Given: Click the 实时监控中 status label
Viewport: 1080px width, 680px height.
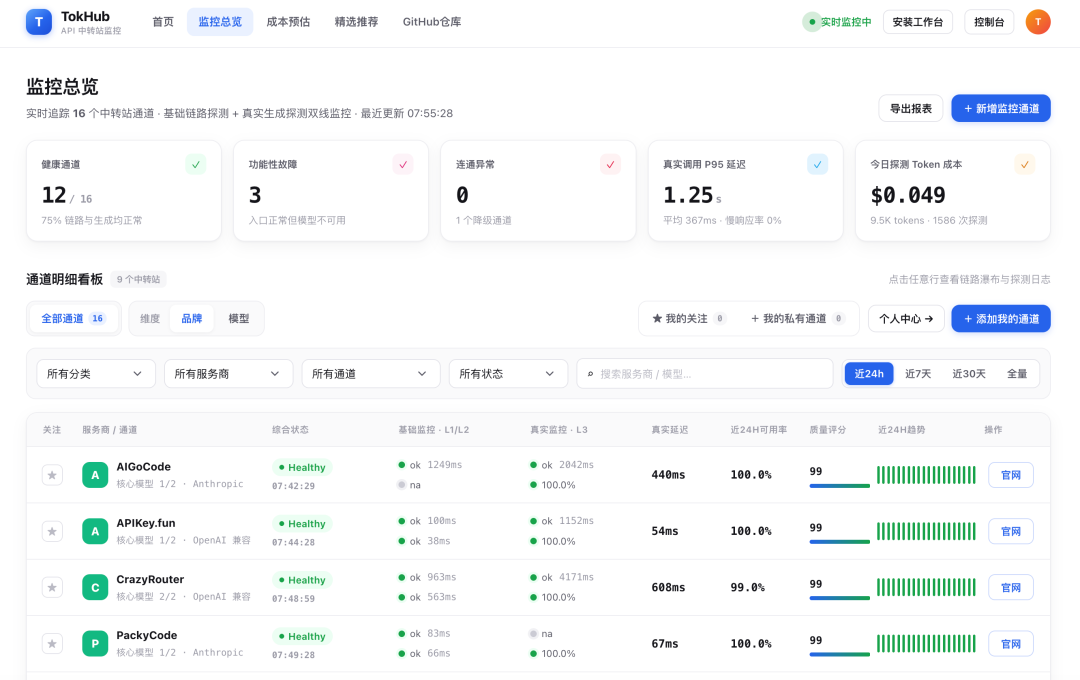Looking at the screenshot, I should click(845, 22).
